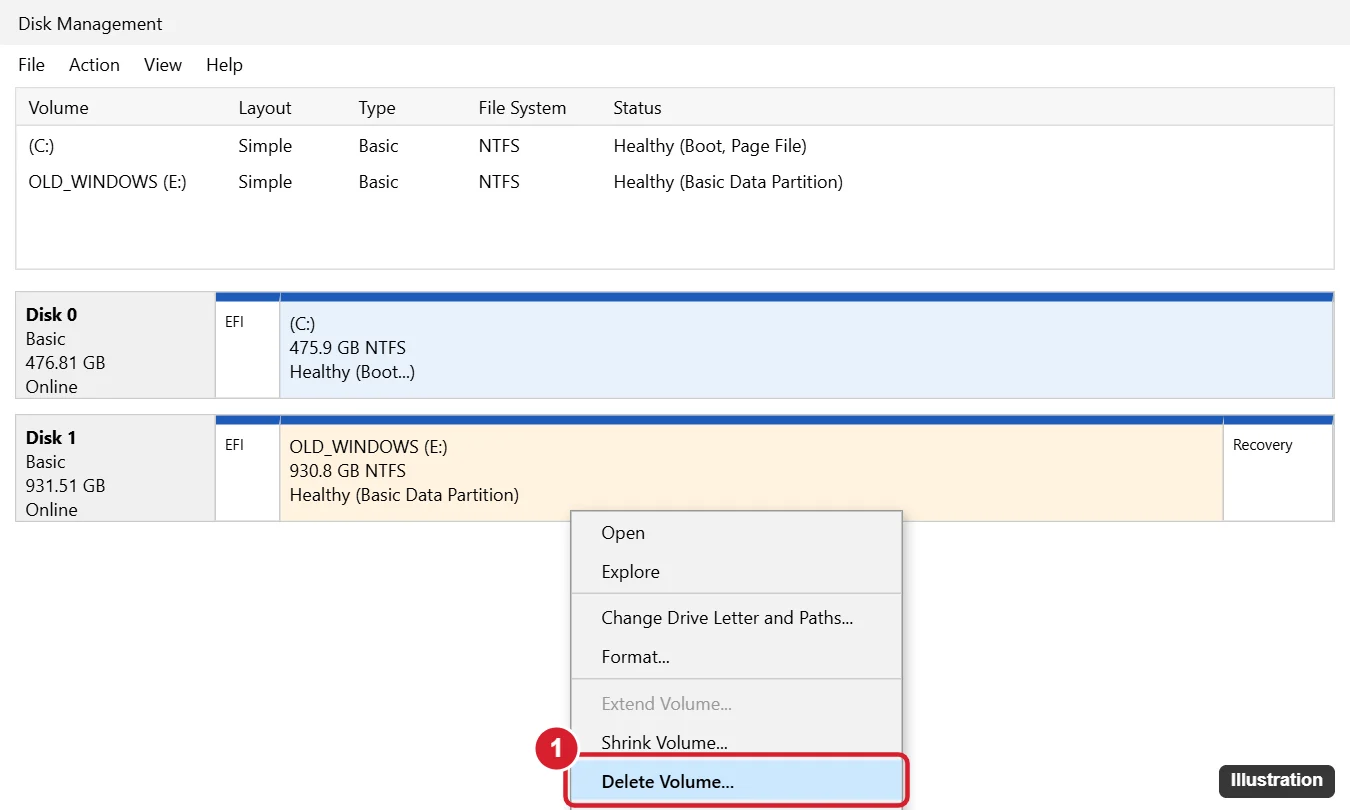The width and height of the screenshot is (1350, 810).
Task: Choose Open from the context menu
Action: pyautogui.click(x=736, y=533)
